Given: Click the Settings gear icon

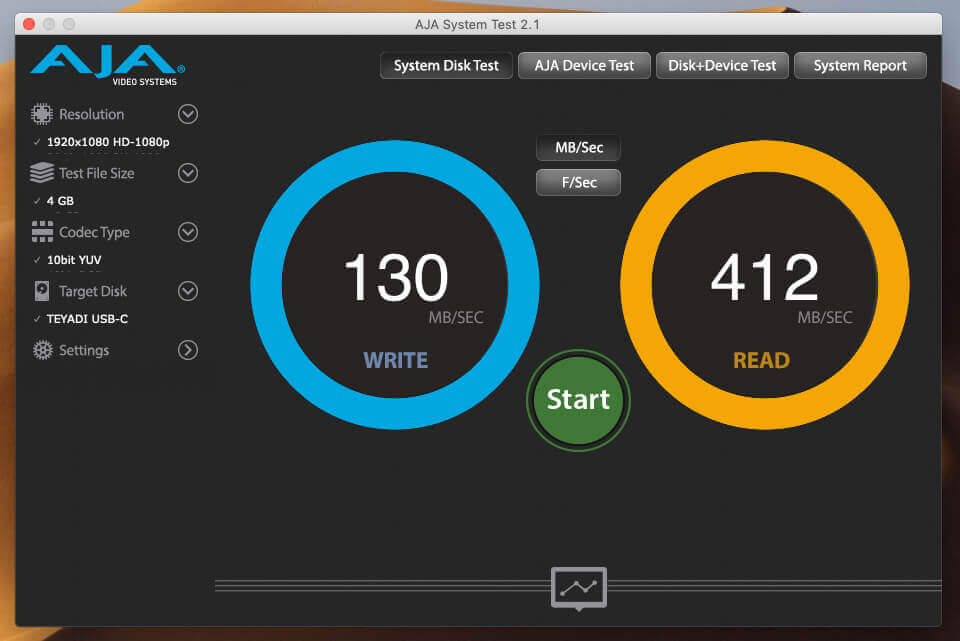Looking at the screenshot, I should coord(43,350).
